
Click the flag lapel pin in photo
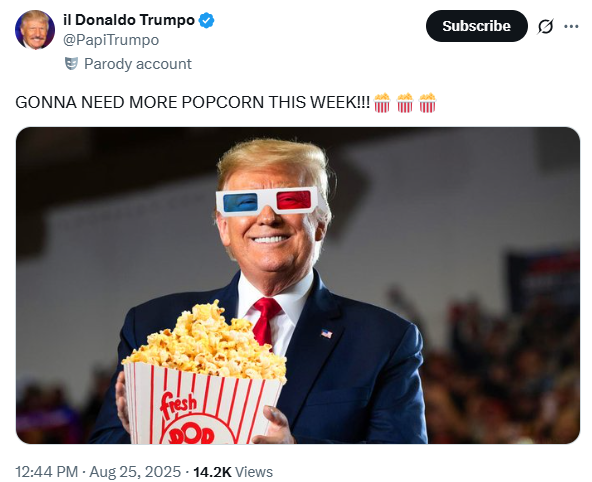(x=327, y=334)
